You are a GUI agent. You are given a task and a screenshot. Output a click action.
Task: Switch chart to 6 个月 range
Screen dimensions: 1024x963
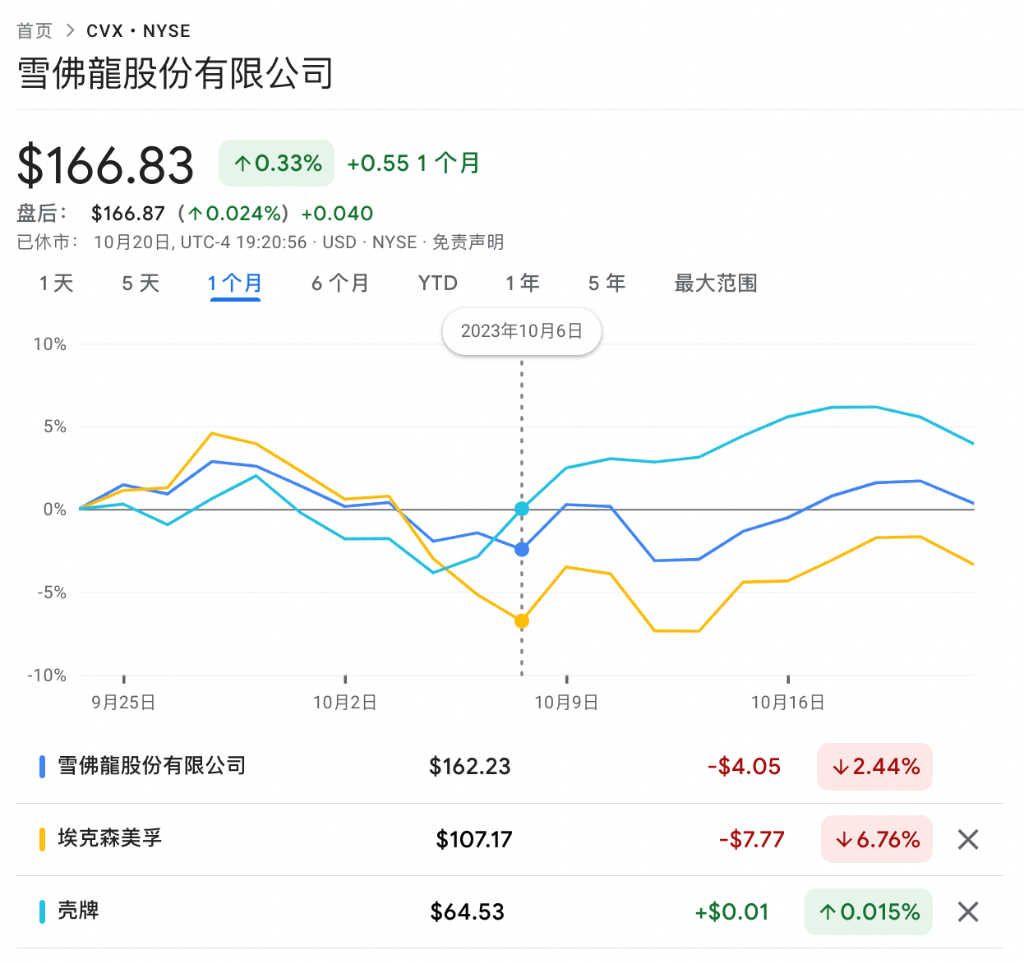coord(339,283)
